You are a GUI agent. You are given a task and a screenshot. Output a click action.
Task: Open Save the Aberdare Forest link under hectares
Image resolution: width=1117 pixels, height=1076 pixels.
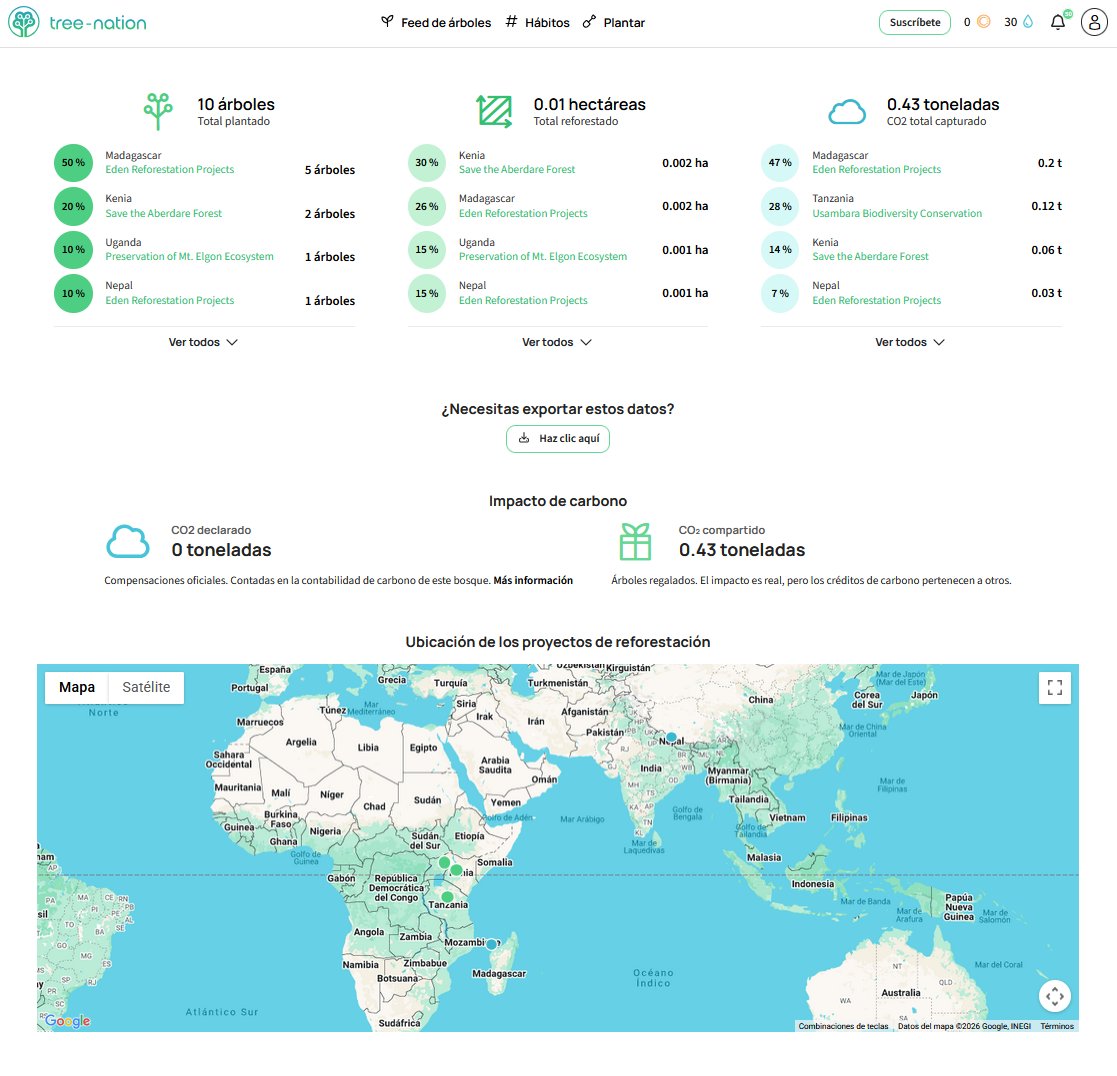click(x=517, y=170)
